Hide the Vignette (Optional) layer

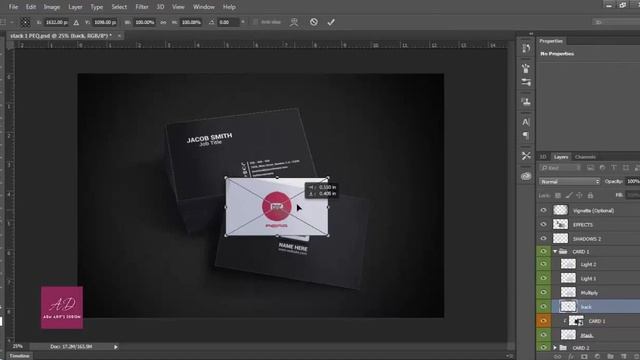(x=543, y=210)
